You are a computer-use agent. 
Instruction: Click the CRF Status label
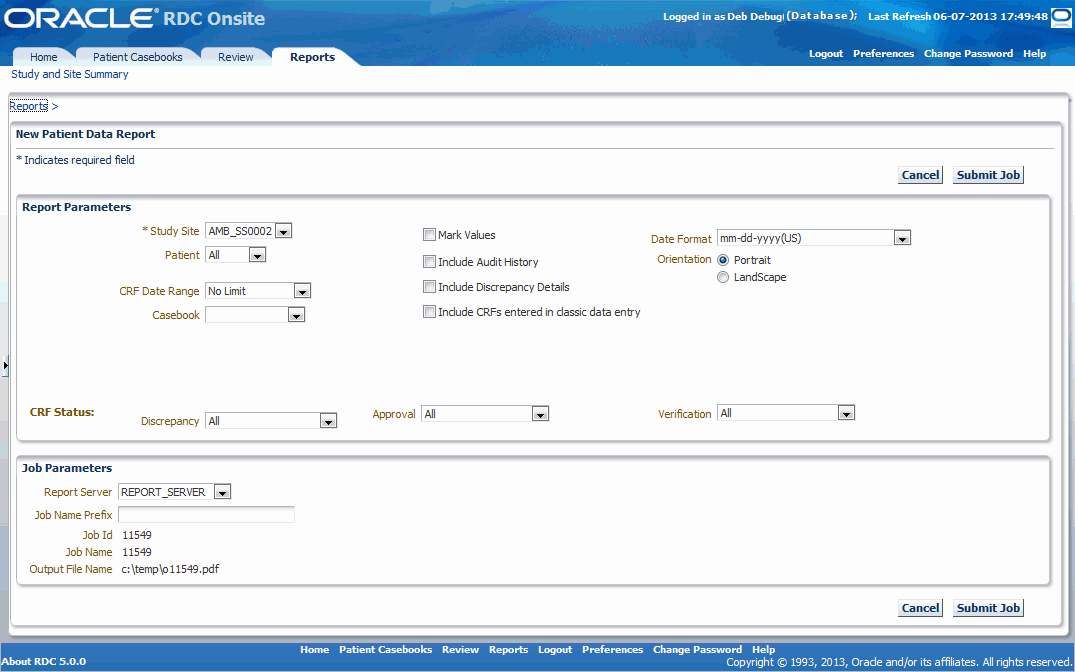(x=62, y=412)
